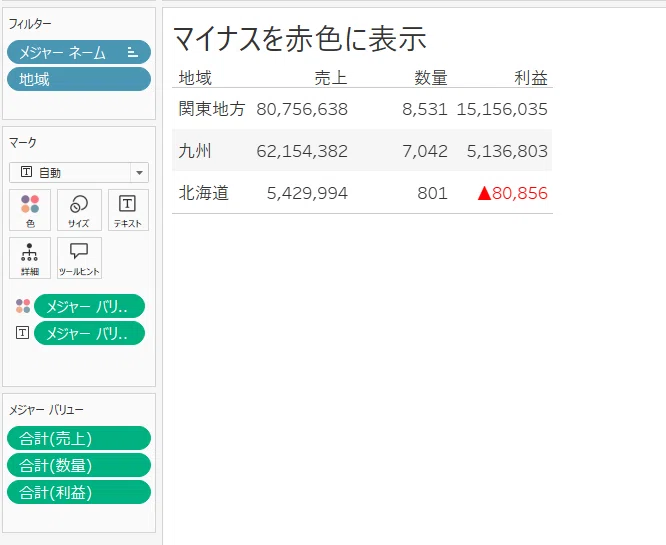This screenshot has height=545, width=666.
Task: Select the text メジャー バリュー pill in Marks
Action: (x=89, y=333)
